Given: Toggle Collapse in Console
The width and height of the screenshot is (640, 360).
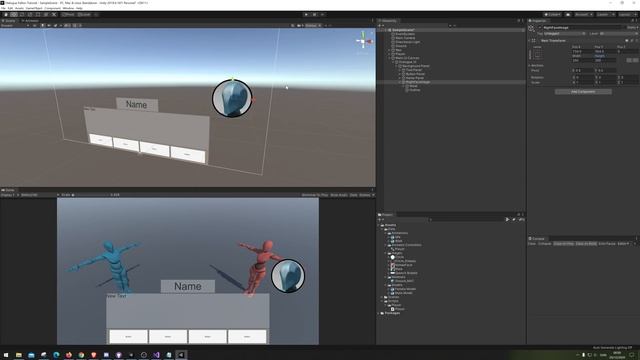Looking at the screenshot, I should coord(544,244).
